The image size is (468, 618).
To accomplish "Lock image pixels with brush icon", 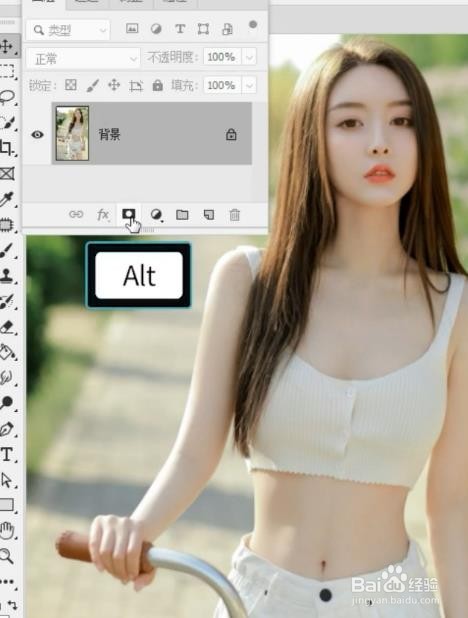I will (x=92, y=85).
